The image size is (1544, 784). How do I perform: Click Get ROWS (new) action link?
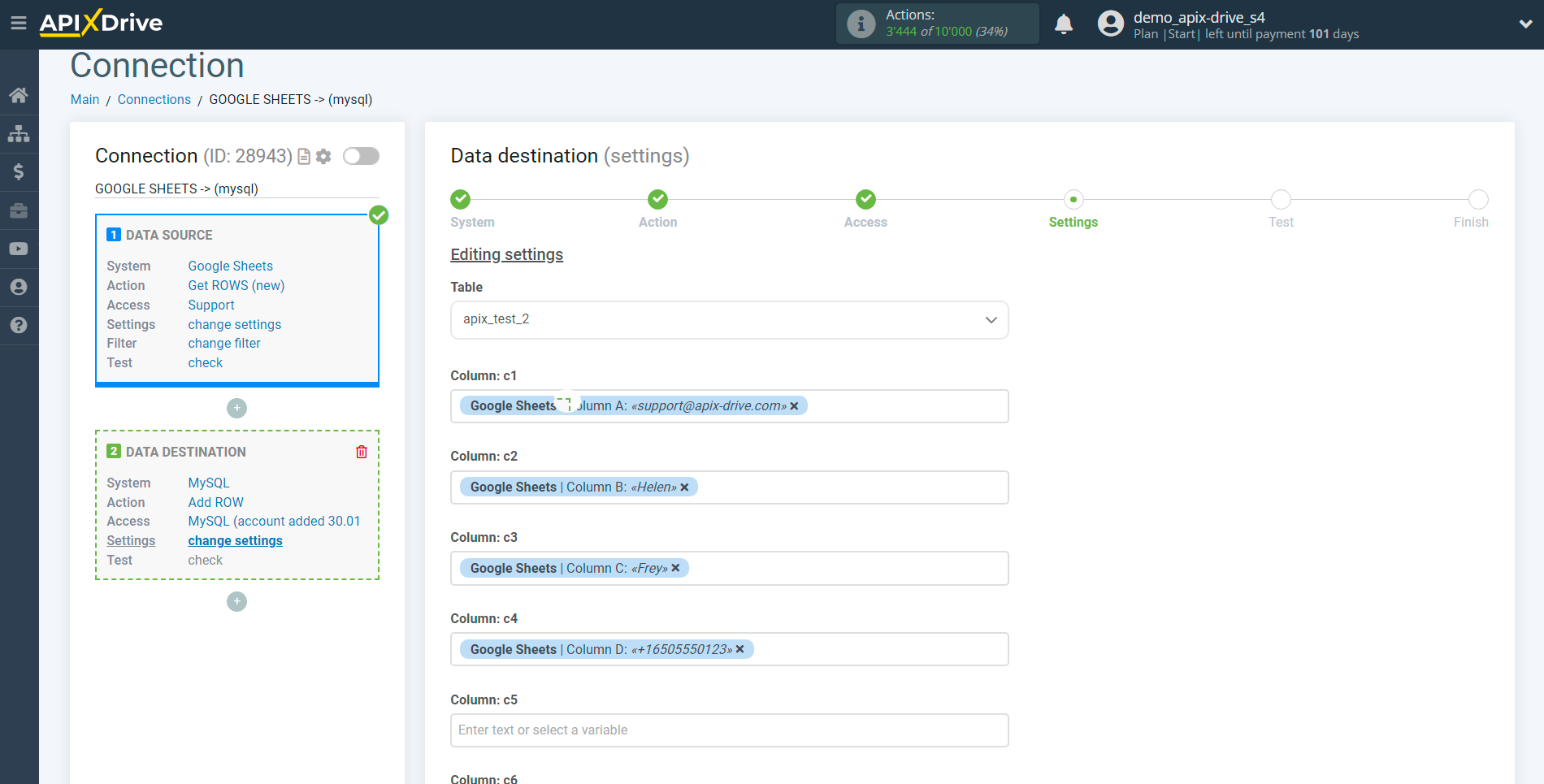tap(236, 285)
